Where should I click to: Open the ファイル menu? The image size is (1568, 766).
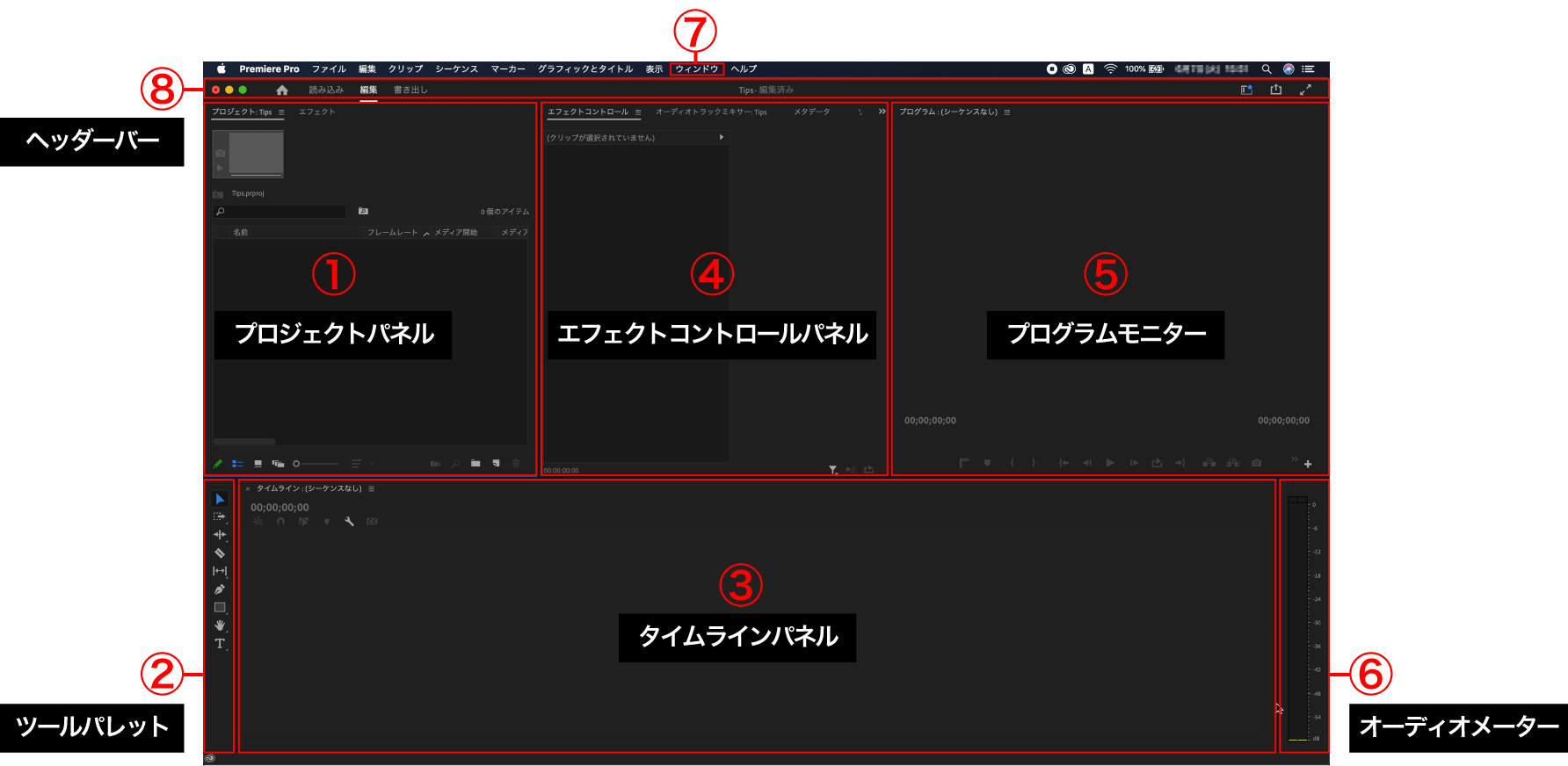(x=329, y=69)
